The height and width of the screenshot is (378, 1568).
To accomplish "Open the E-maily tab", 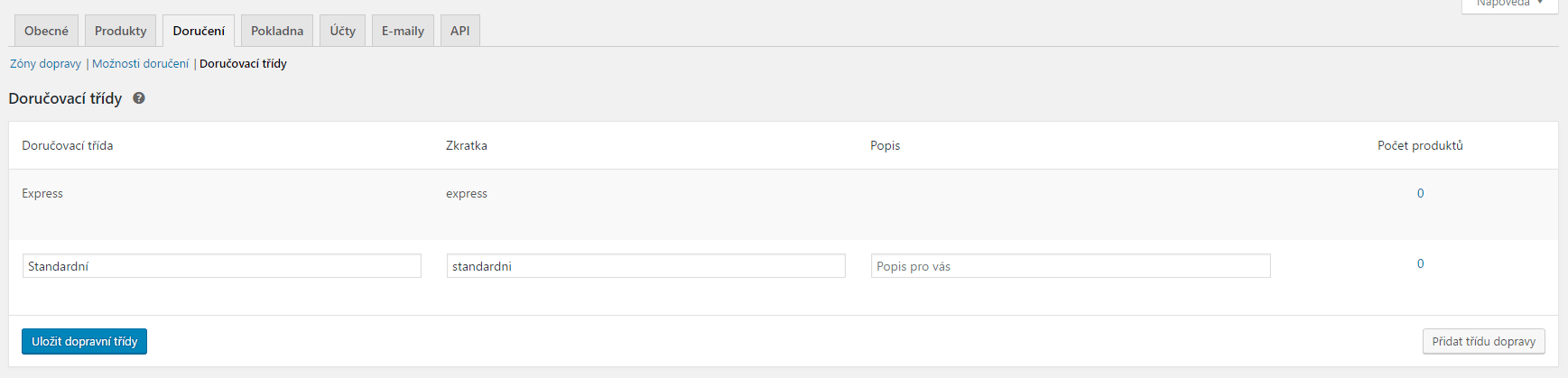I will (x=403, y=31).
